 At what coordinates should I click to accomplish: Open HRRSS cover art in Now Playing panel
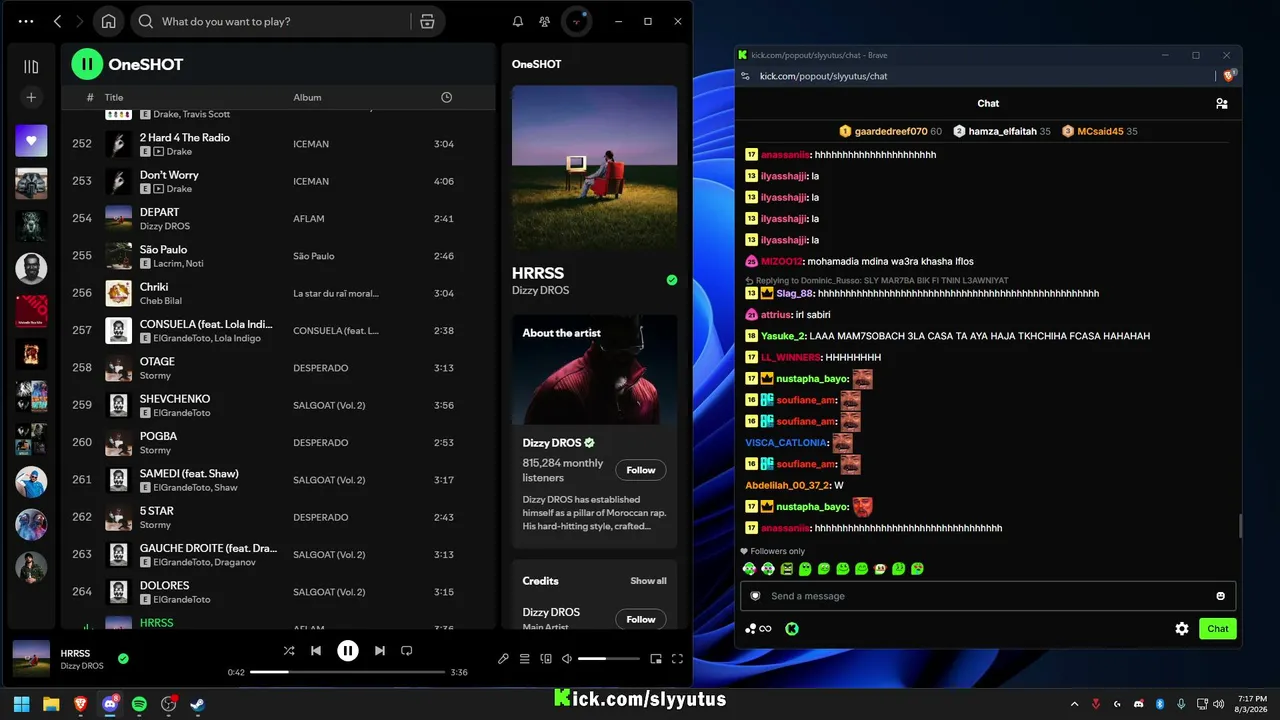(594, 167)
